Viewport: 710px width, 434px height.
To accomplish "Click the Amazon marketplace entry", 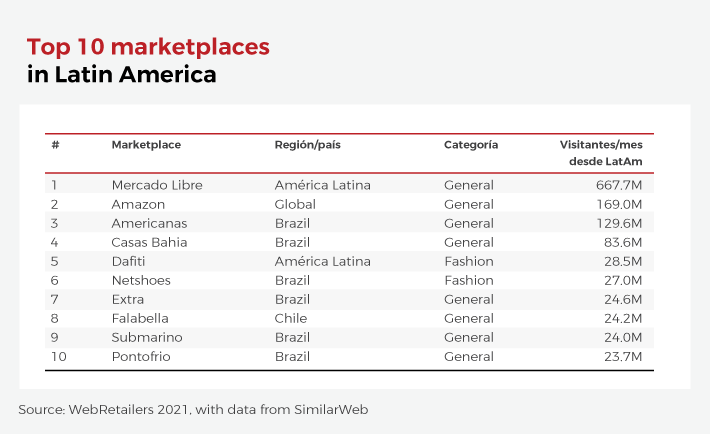I will tap(138, 204).
